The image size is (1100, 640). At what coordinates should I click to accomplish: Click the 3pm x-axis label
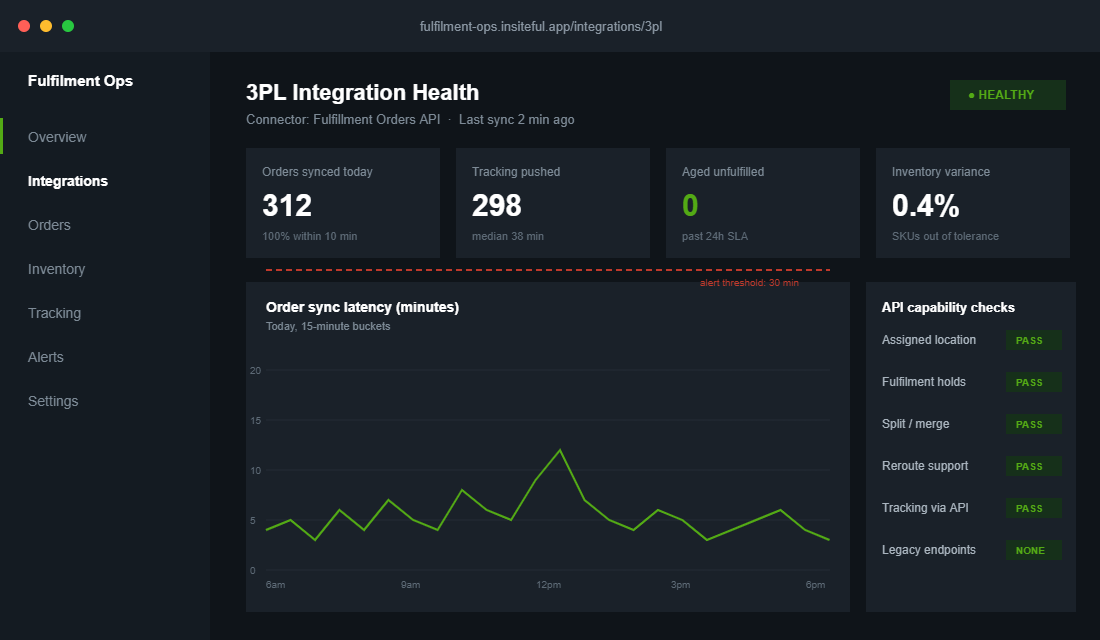[x=680, y=585]
